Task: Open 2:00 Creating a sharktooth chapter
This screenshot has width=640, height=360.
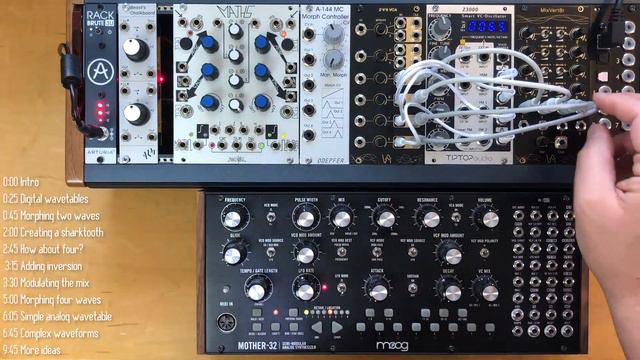Action: [53, 232]
